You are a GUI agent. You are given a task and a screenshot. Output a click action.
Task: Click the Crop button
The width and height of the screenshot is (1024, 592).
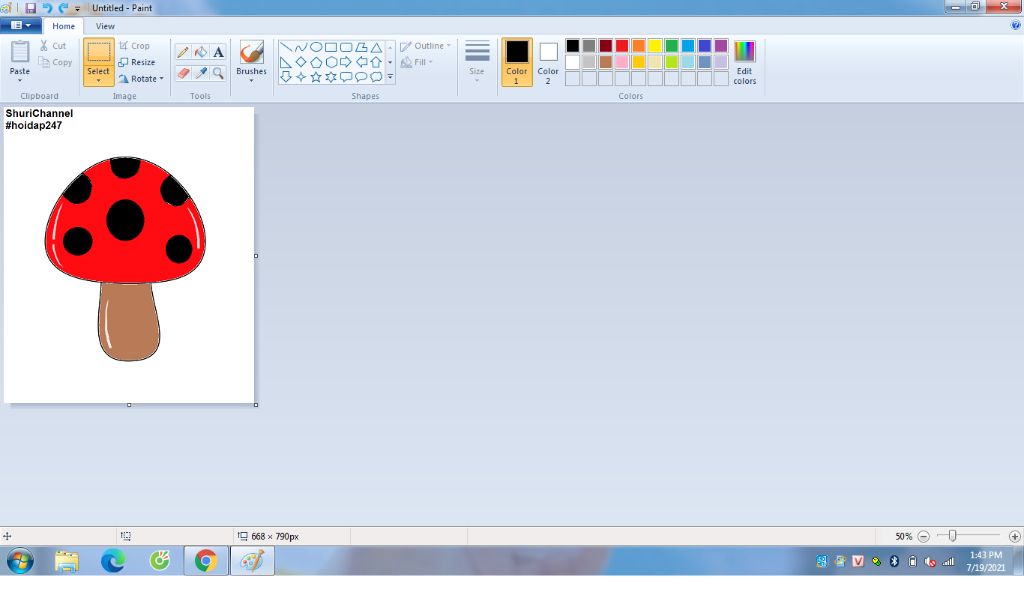tap(135, 46)
